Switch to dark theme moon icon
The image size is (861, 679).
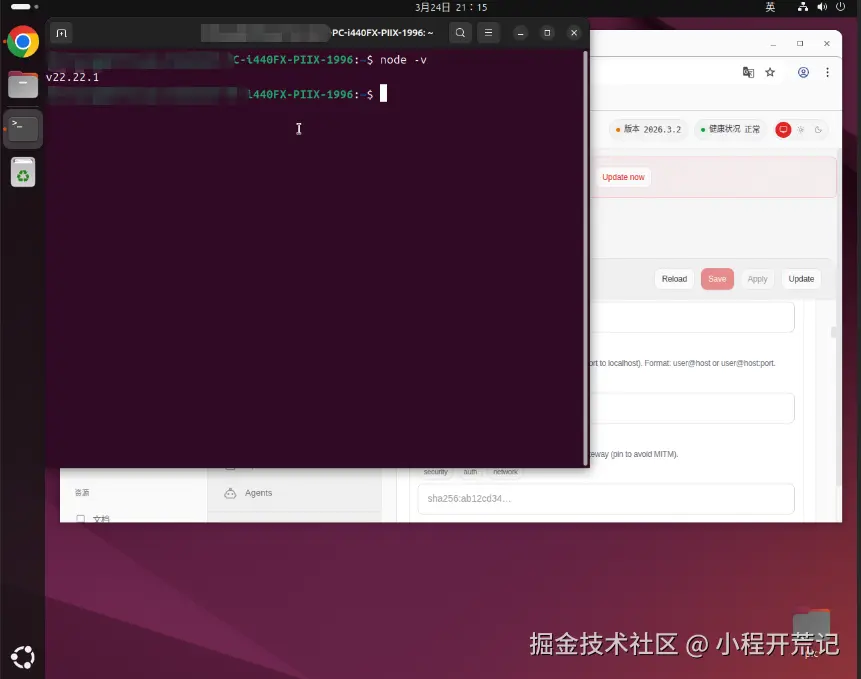click(818, 130)
